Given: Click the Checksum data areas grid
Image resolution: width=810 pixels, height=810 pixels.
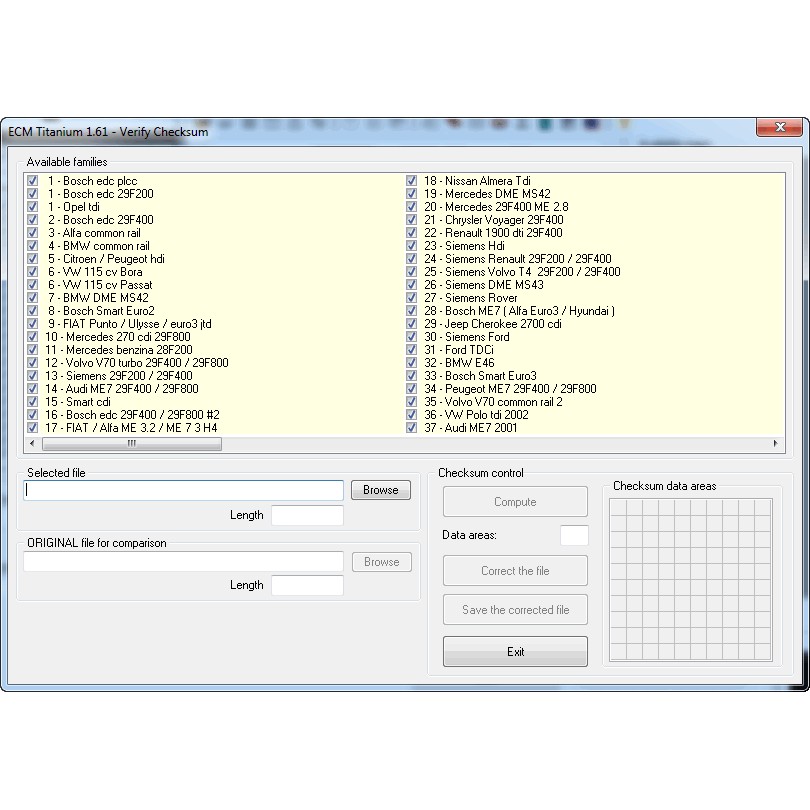Looking at the screenshot, I should tap(690, 580).
